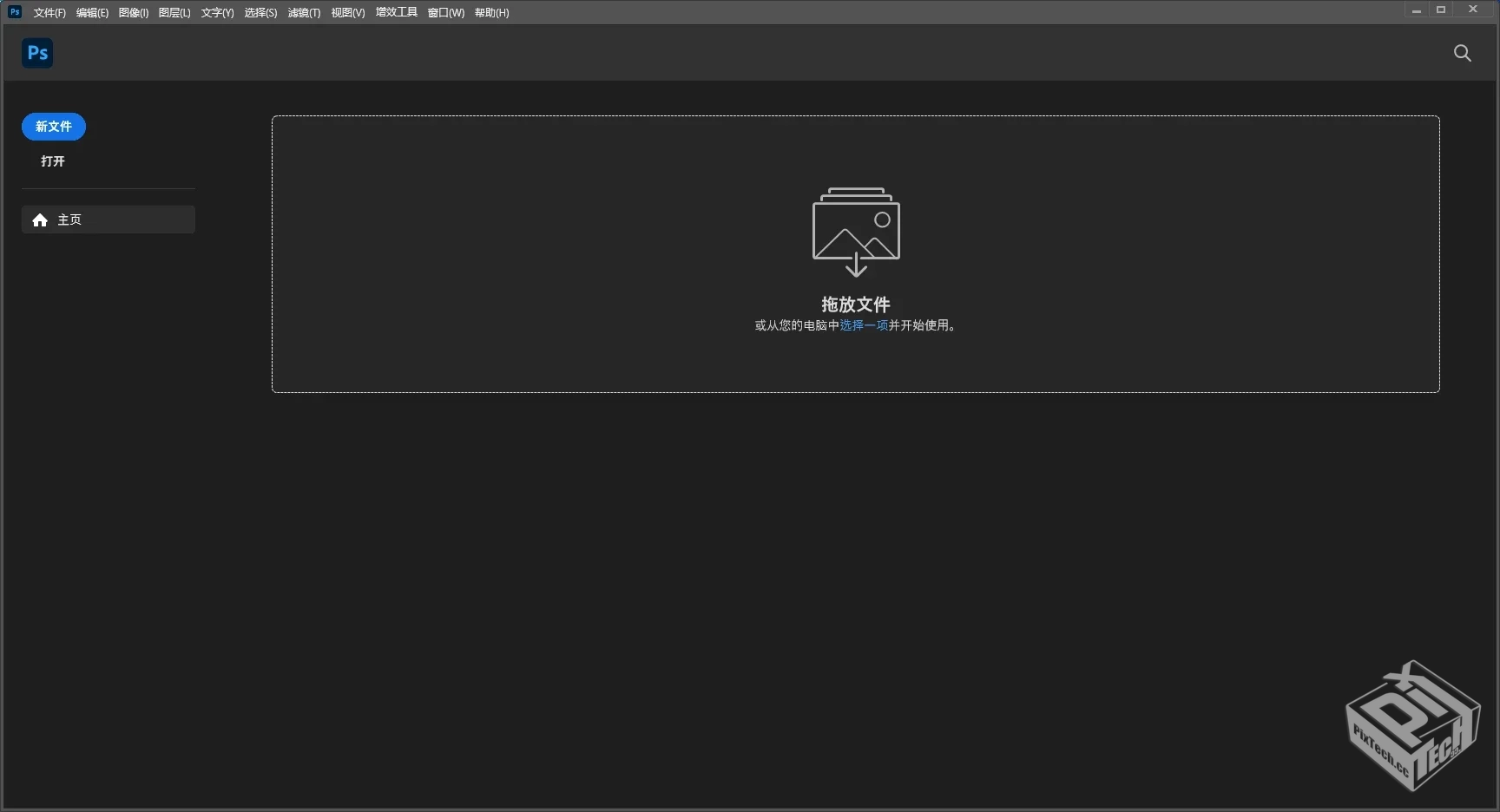This screenshot has width=1500, height=812.
Task: Open the 编辑(E) menu
Action: coord(91,12)
